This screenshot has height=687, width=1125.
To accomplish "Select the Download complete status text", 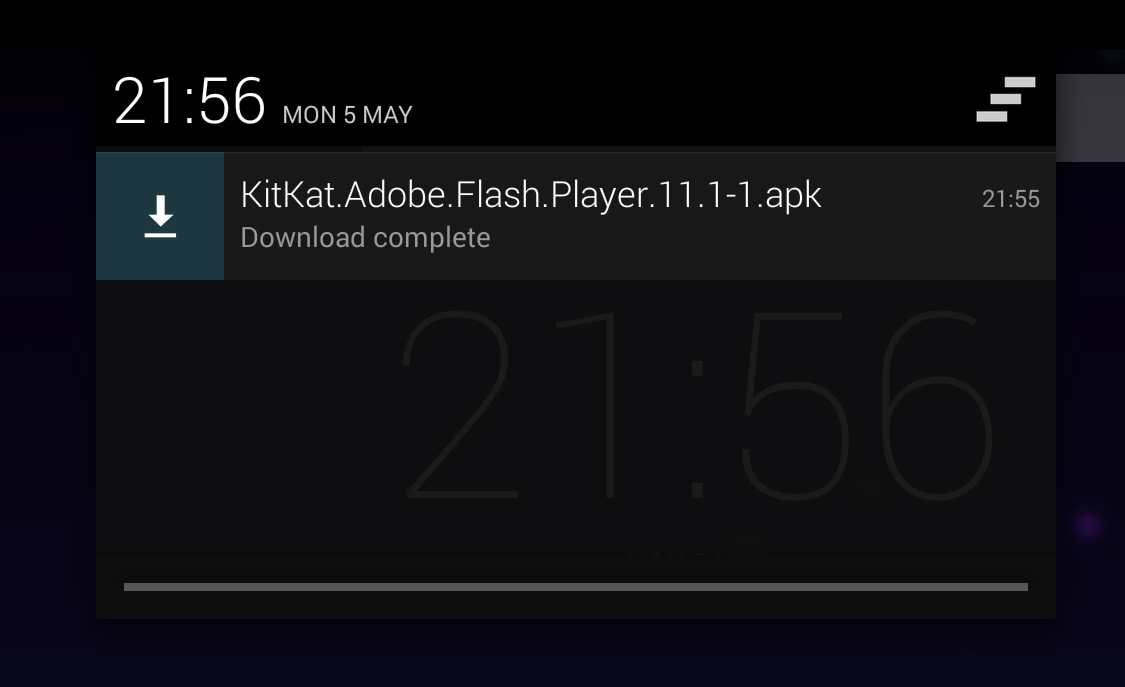I will pos(365,237).
